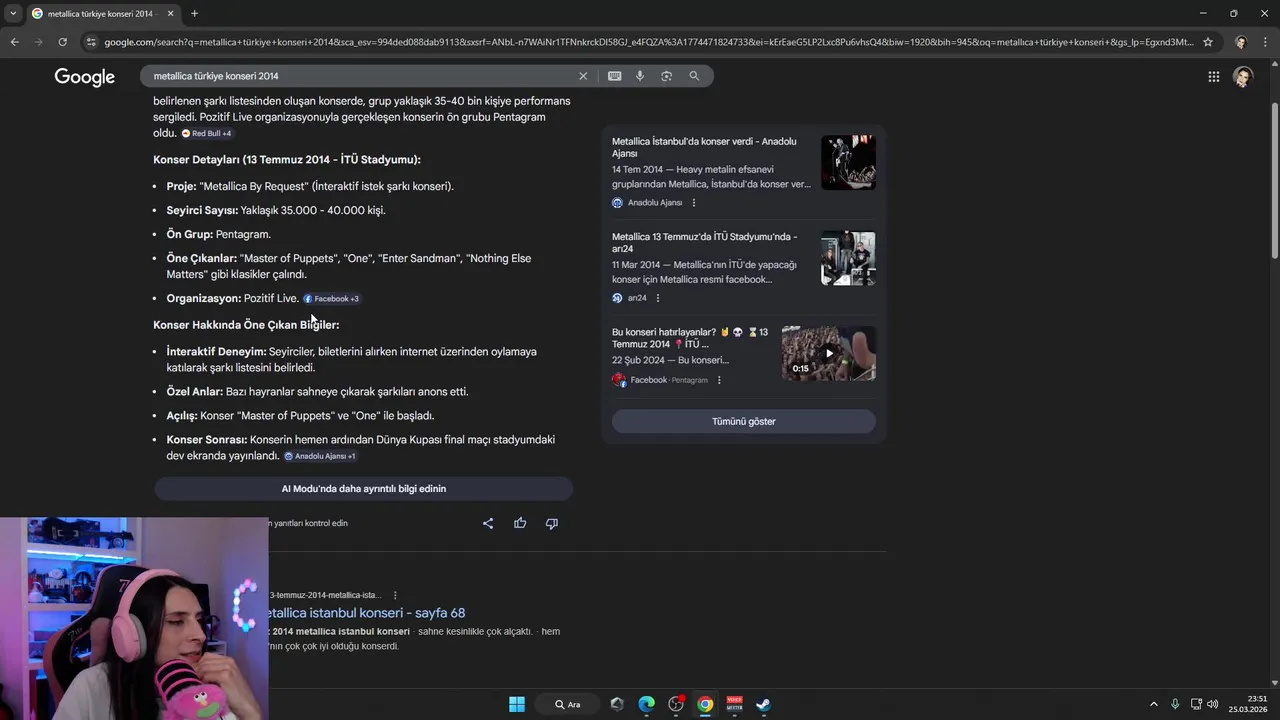Click the Google logo
The image size is (1280, 720).
[84, 77]
